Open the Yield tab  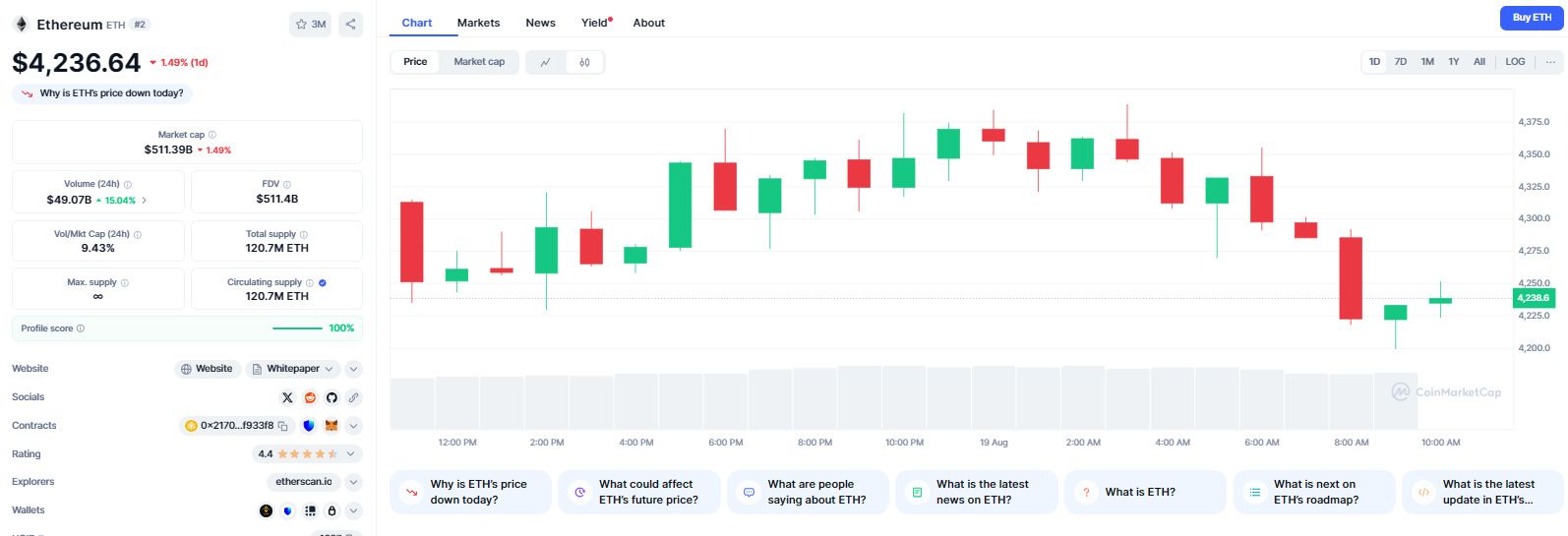point(594,23)
